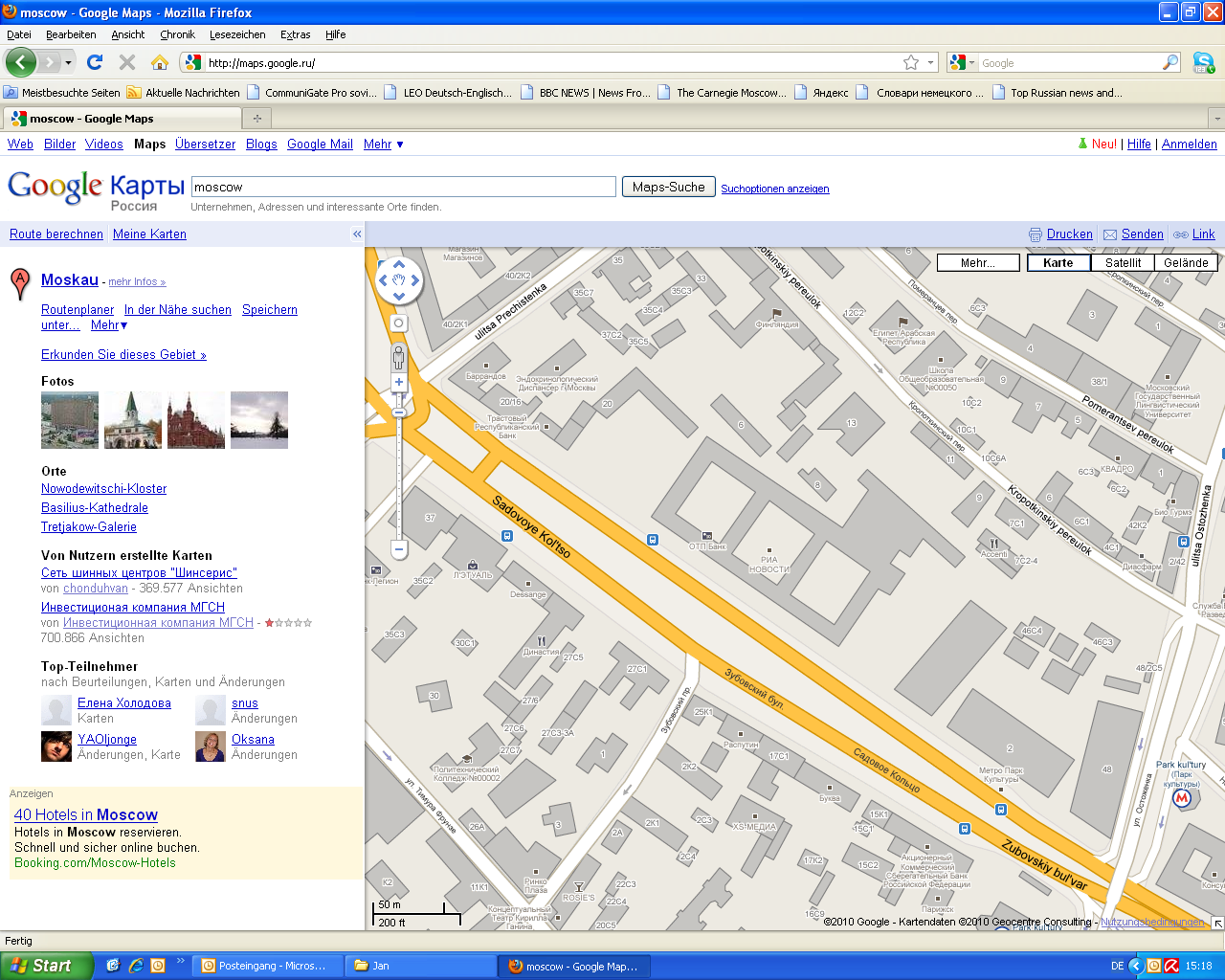Image resolution: width=1225 pixels, height=980 pixels.
Task: Open Meine Karten link
Action: click(149, 234)
